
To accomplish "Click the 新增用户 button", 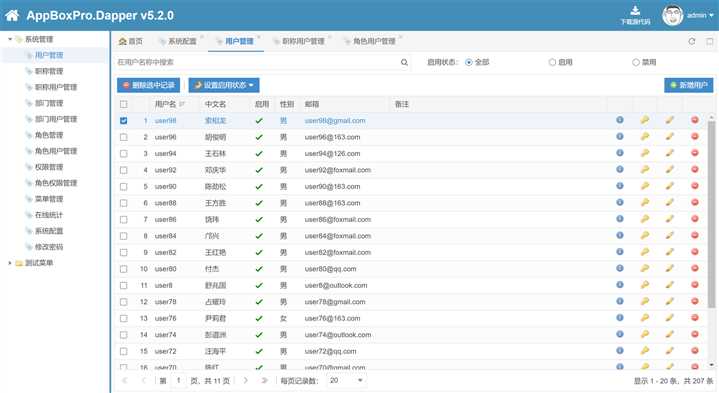I will (x=688, y=85).
